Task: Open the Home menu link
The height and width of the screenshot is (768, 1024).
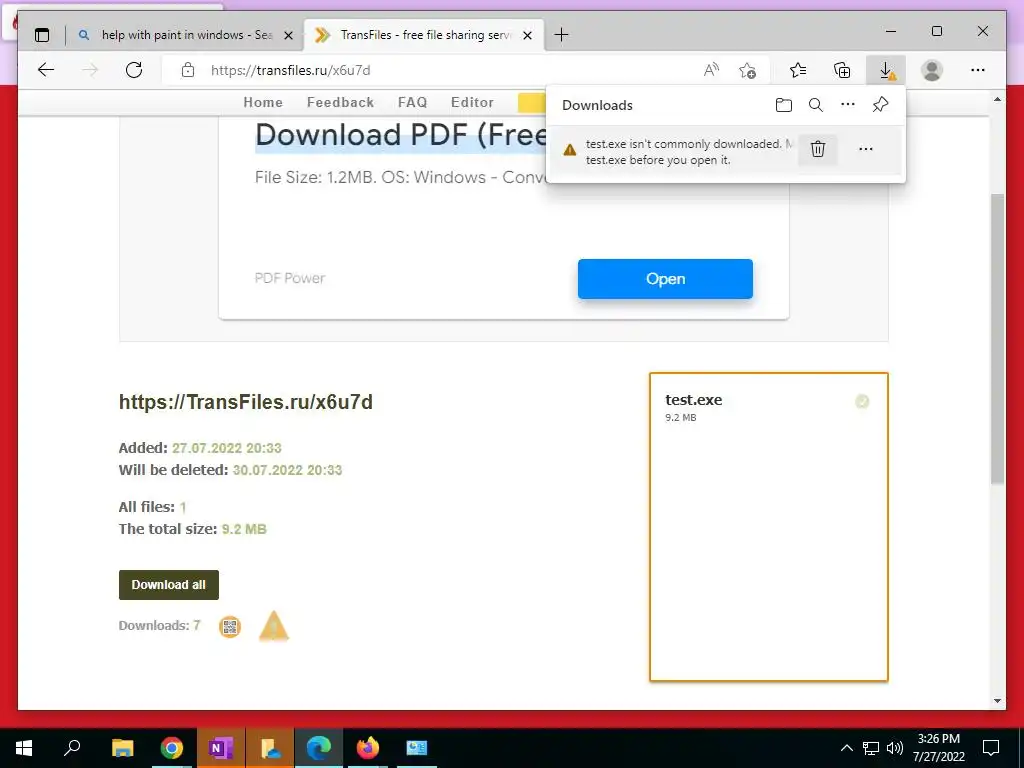Action: (x=263, y=103)
